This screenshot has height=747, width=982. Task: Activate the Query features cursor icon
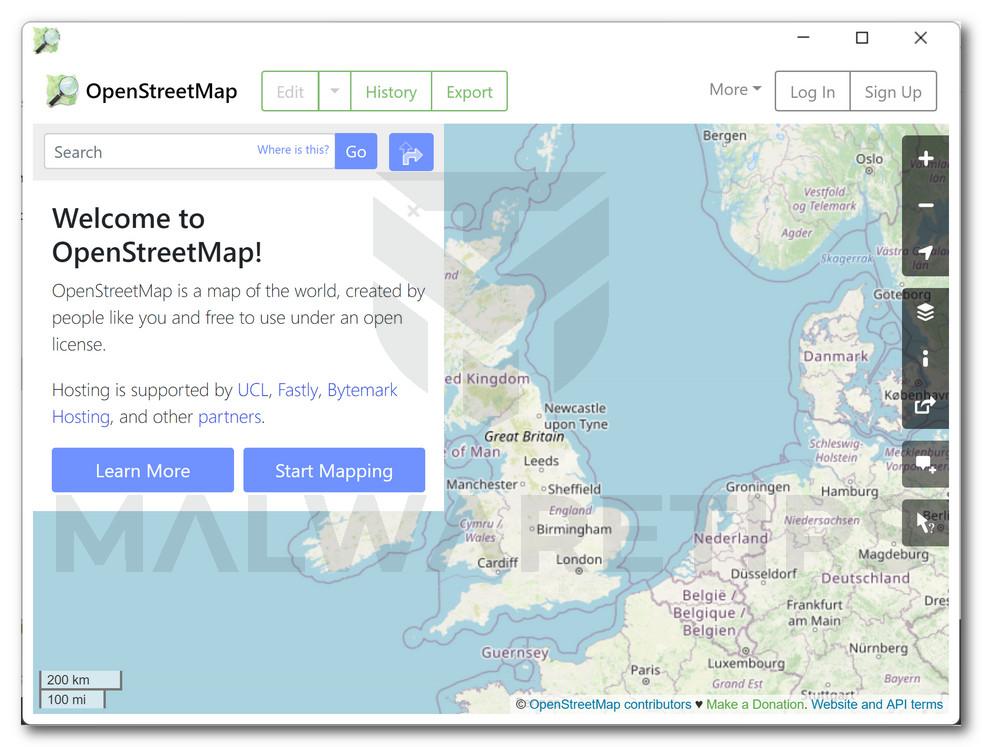[x=925, y=523]
